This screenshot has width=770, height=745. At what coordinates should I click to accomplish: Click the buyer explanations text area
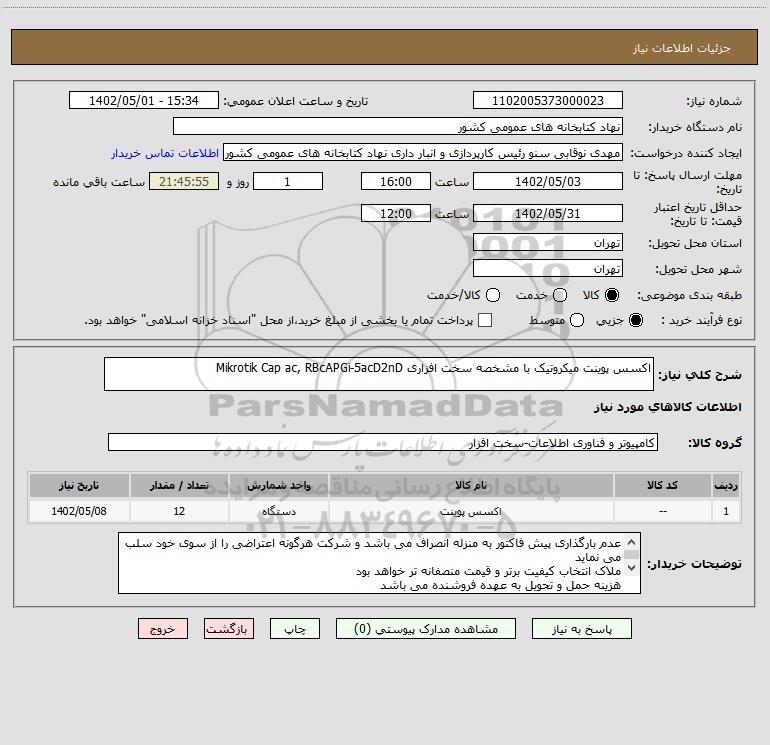(x=379, y=563)
